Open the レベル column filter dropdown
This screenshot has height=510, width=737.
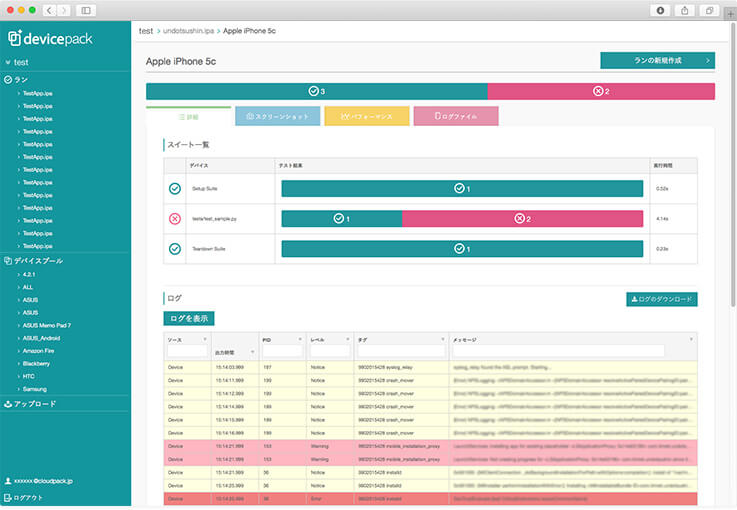348,339
